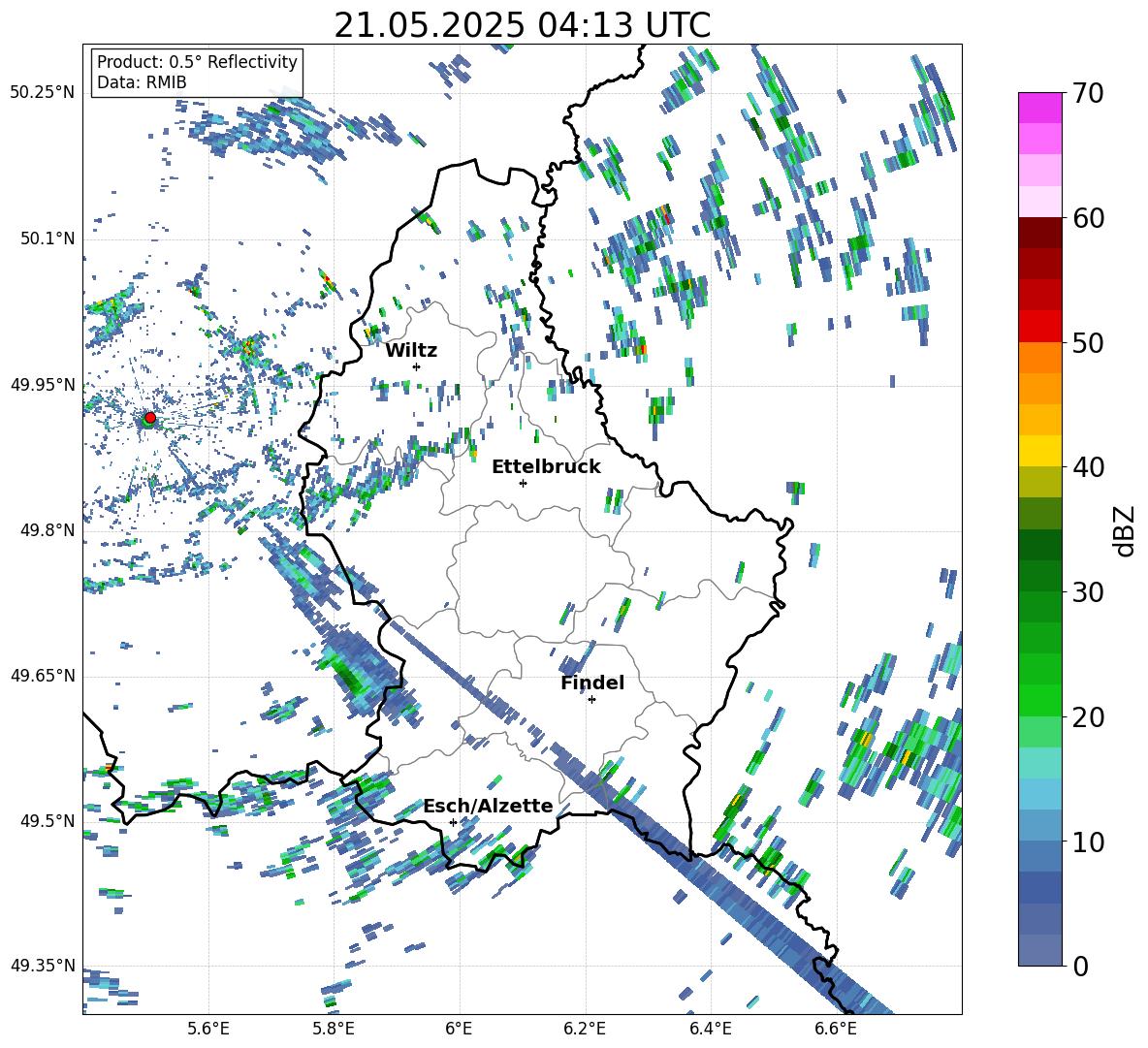Screen dimensions: 1148x1048
Task: Click the longitude label 6.2°E
Action: click(x=585, y=1029)
